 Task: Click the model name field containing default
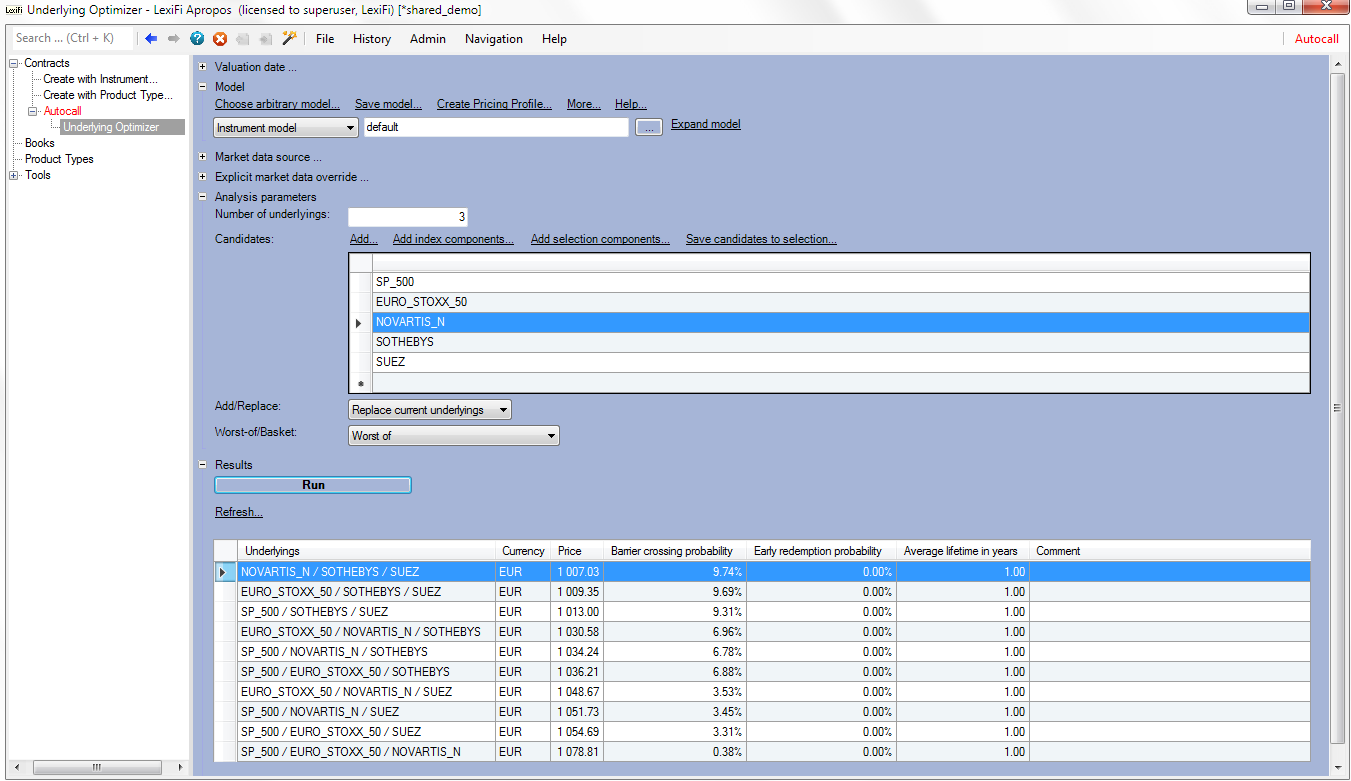point(496,128)
